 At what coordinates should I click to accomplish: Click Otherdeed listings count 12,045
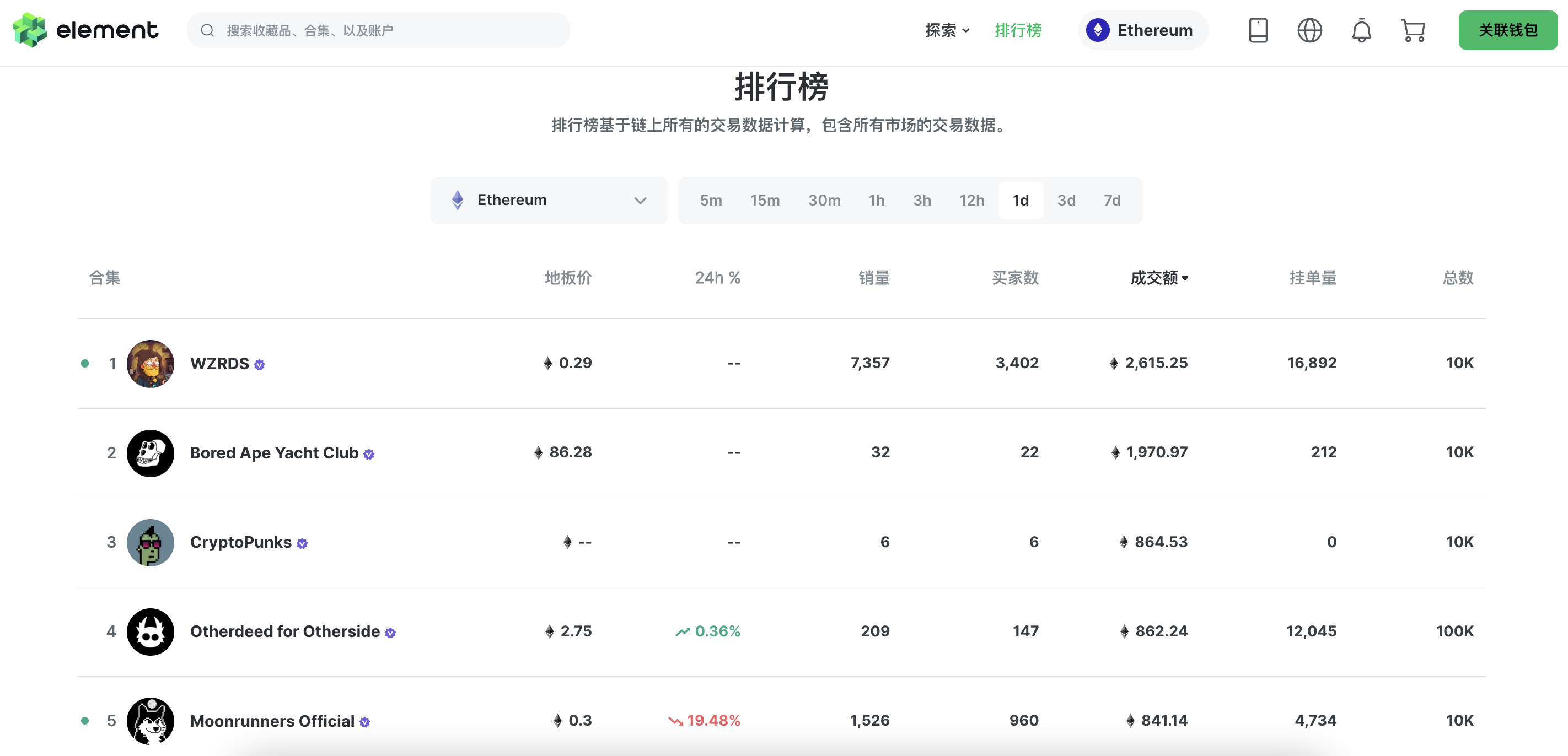click(1311, 631)
